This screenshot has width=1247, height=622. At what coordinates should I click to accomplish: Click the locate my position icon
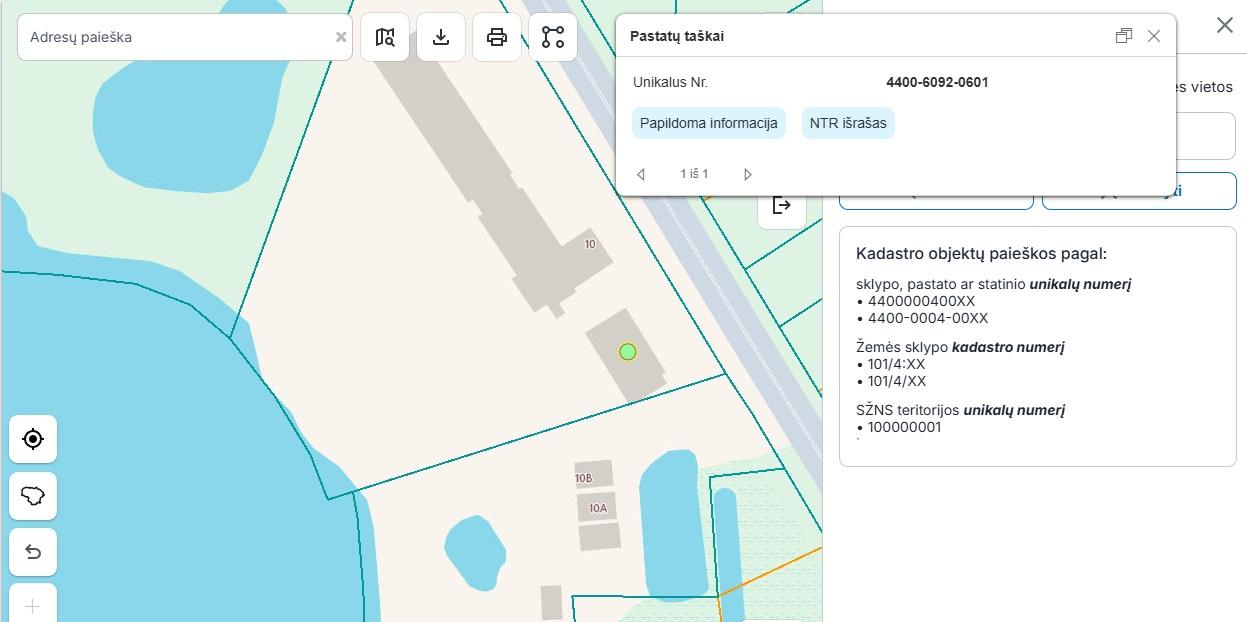click(x=33, y=439)
